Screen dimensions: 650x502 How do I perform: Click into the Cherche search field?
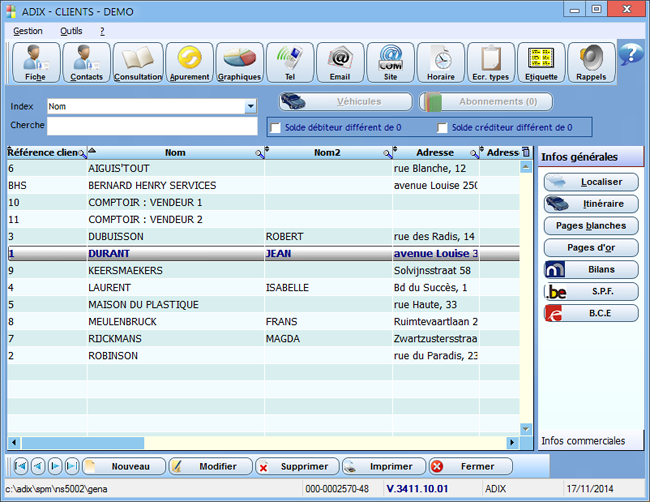[152, 126]
